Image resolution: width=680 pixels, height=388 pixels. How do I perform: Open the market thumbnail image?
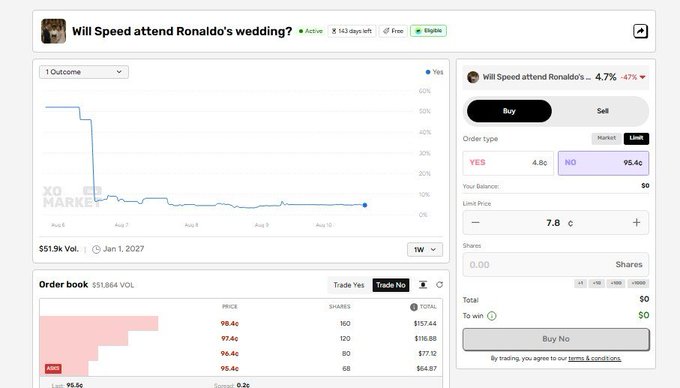(53, 31)
